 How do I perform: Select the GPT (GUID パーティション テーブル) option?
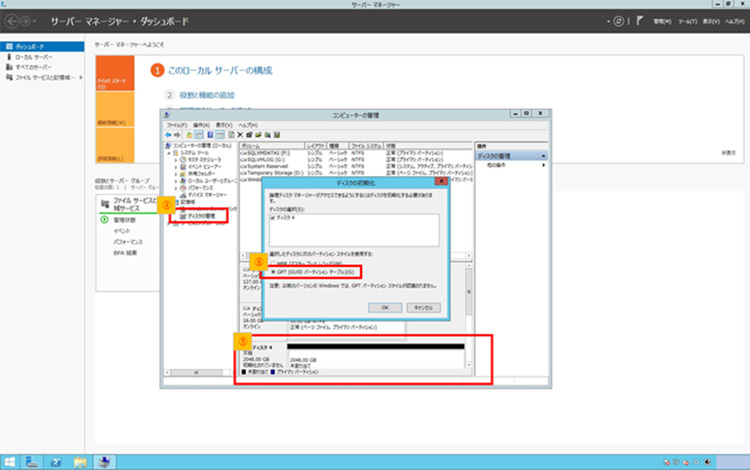[275, 271]
